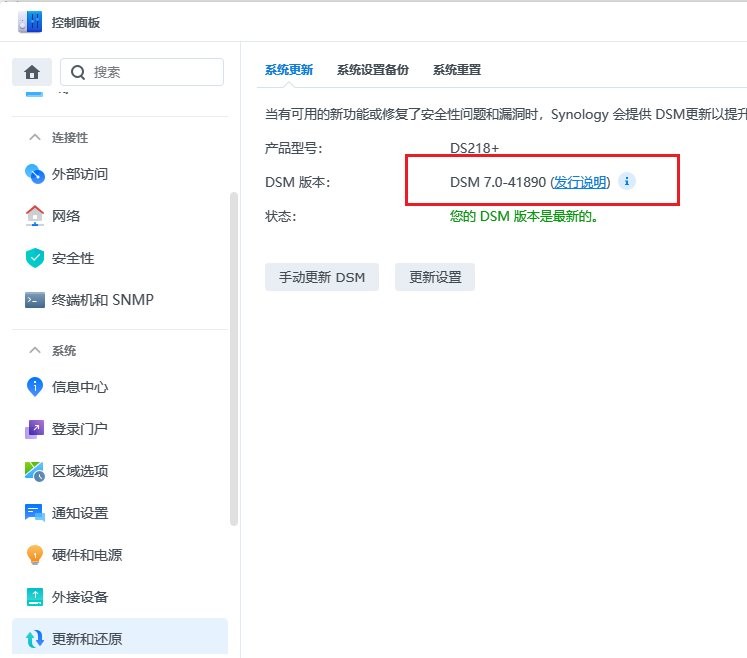
Task: Click Manual DSM Update (手动更新 DSM) button
Action: click(321, 277)
